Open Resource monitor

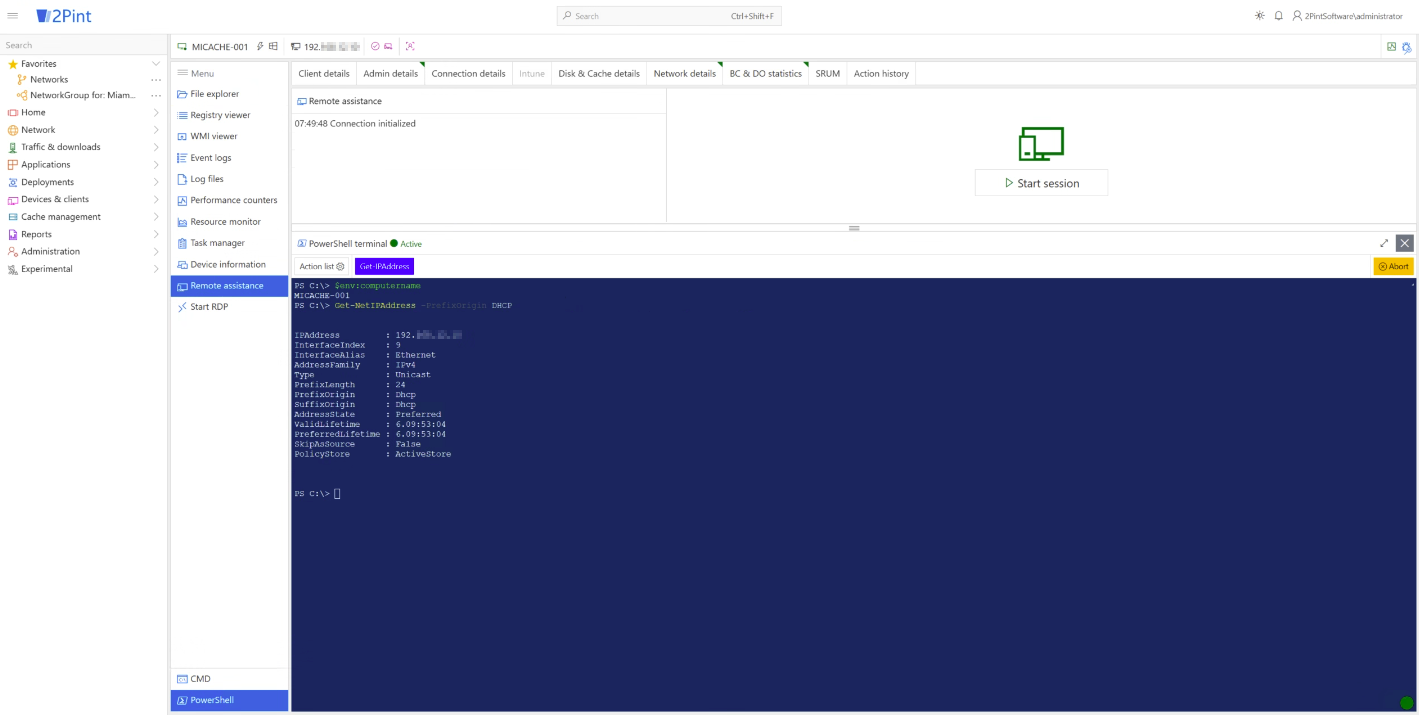click(229, 222)
